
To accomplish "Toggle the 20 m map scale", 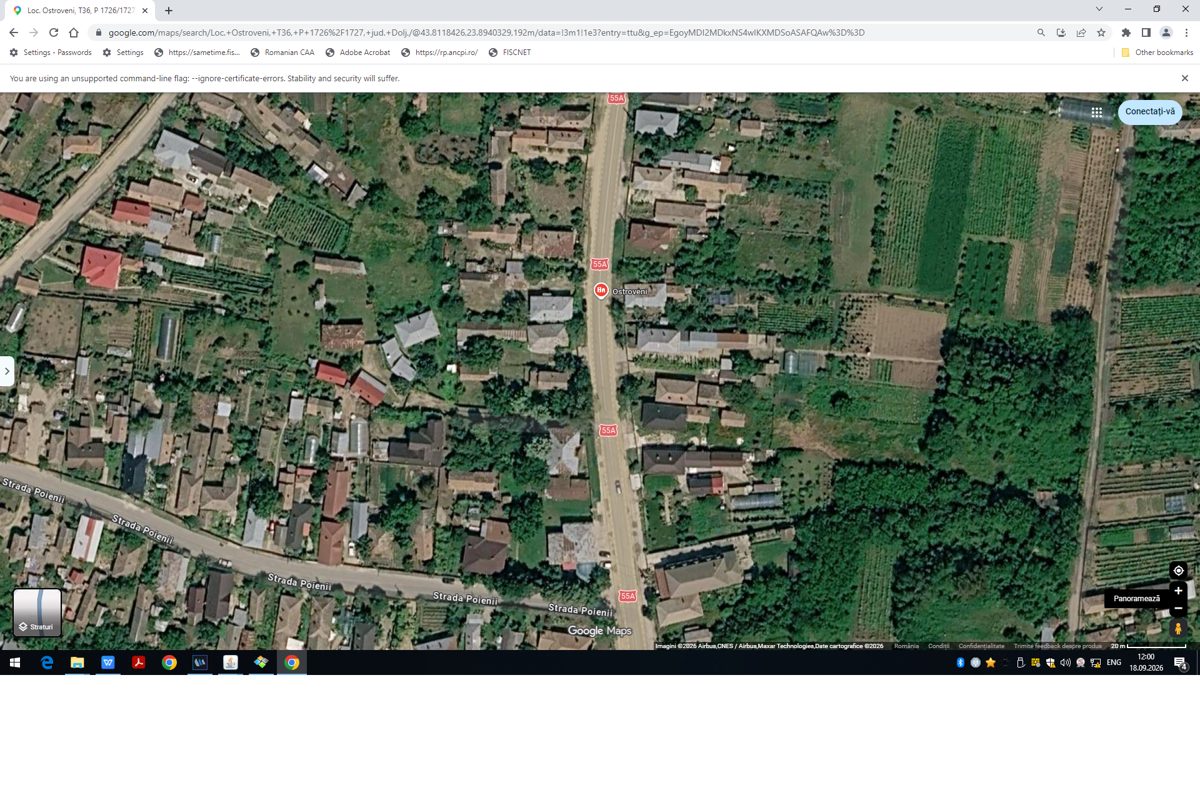I will pos(1148,646).
